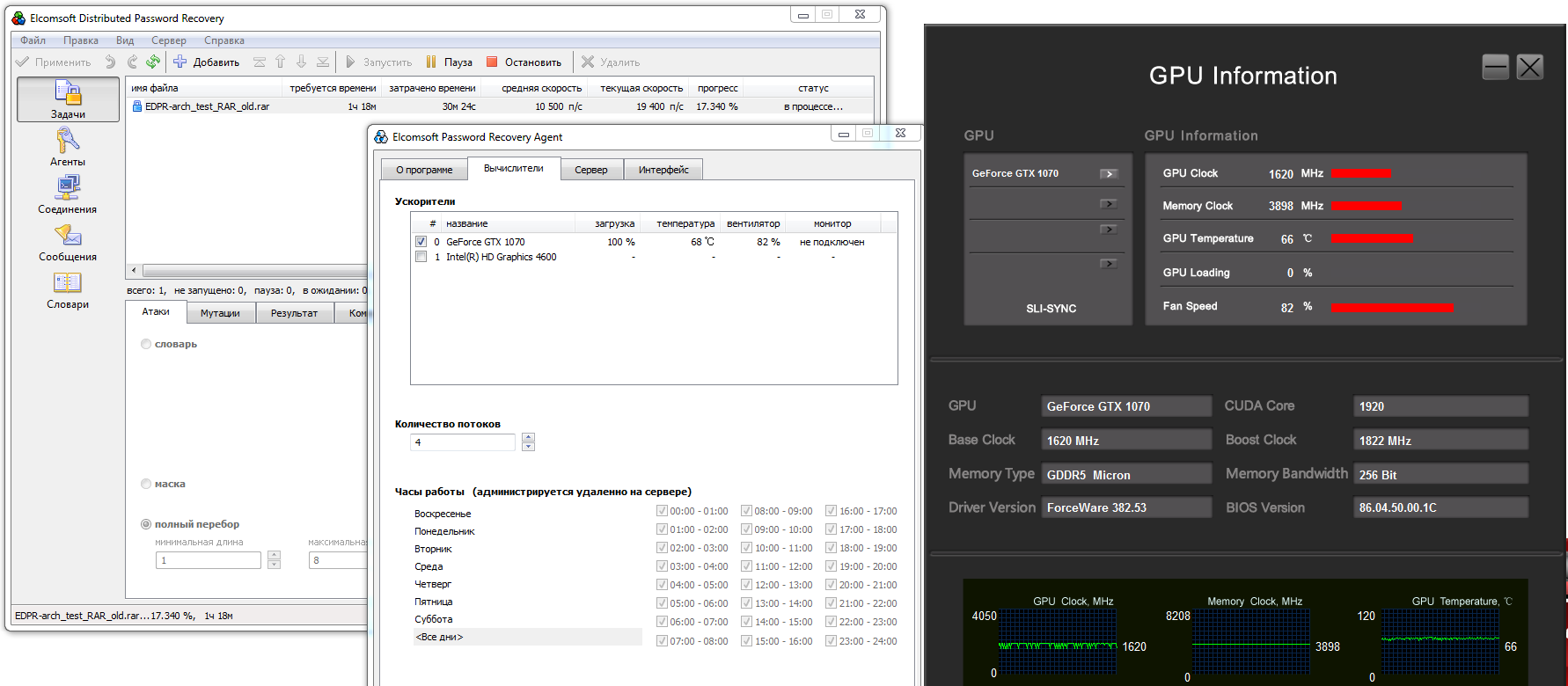Click the Добавить plus toolbar icon
1568x686 pixels.
(x=180, y=62)
